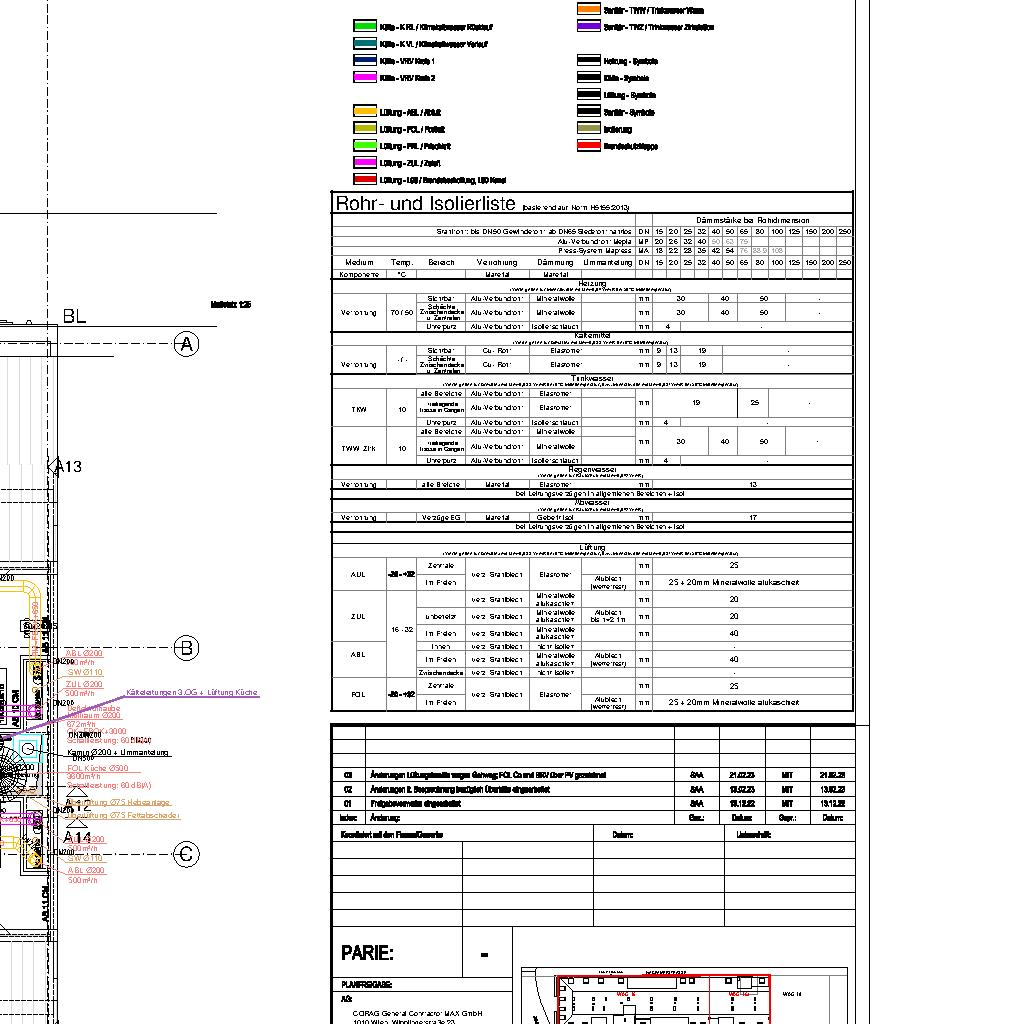Click the grid axis marker B circle
The image size is (1024, 1024).
(x=186, y=648)
